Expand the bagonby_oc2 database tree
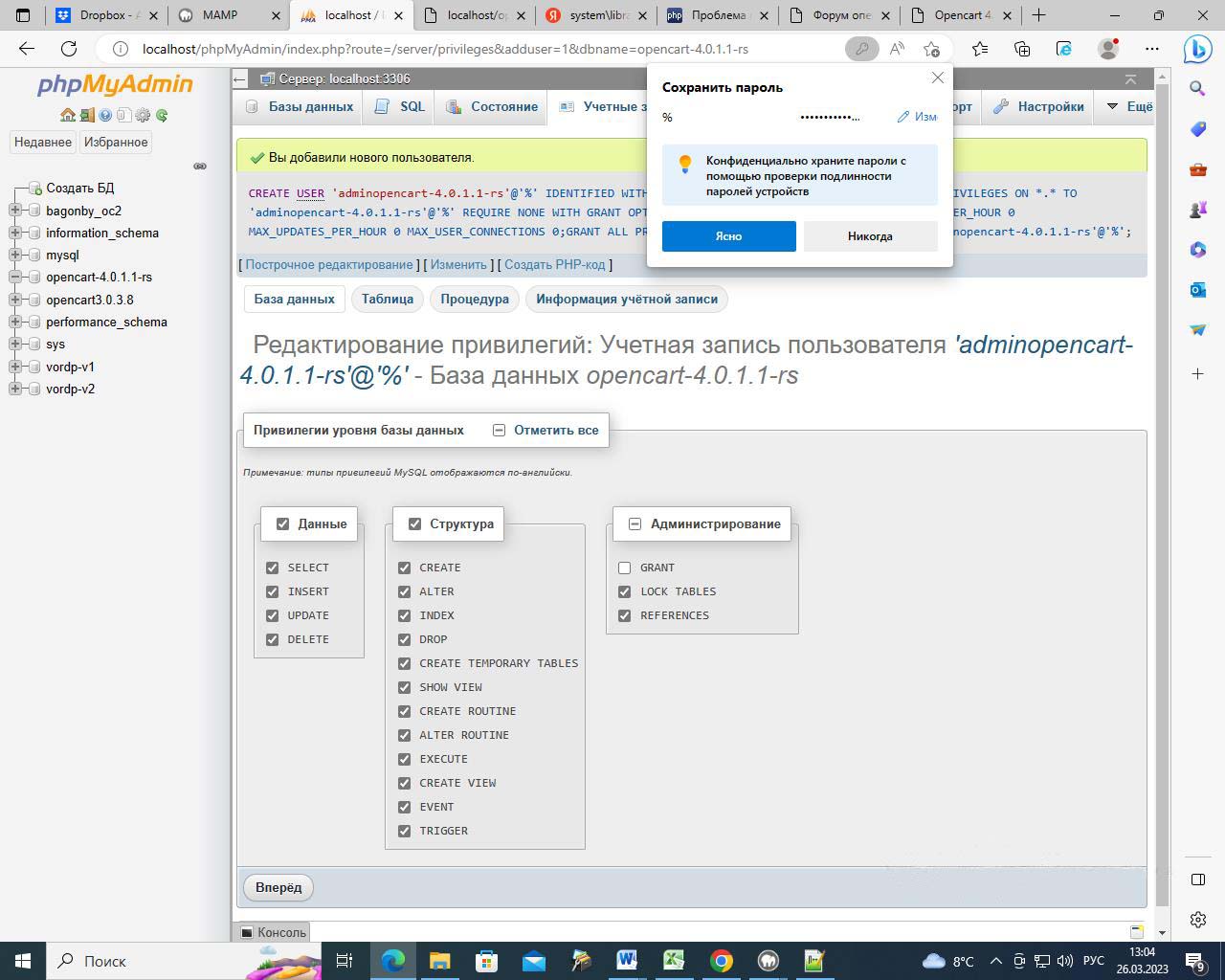This screenshot has width=1225, height=980. [x=15, y=211]
